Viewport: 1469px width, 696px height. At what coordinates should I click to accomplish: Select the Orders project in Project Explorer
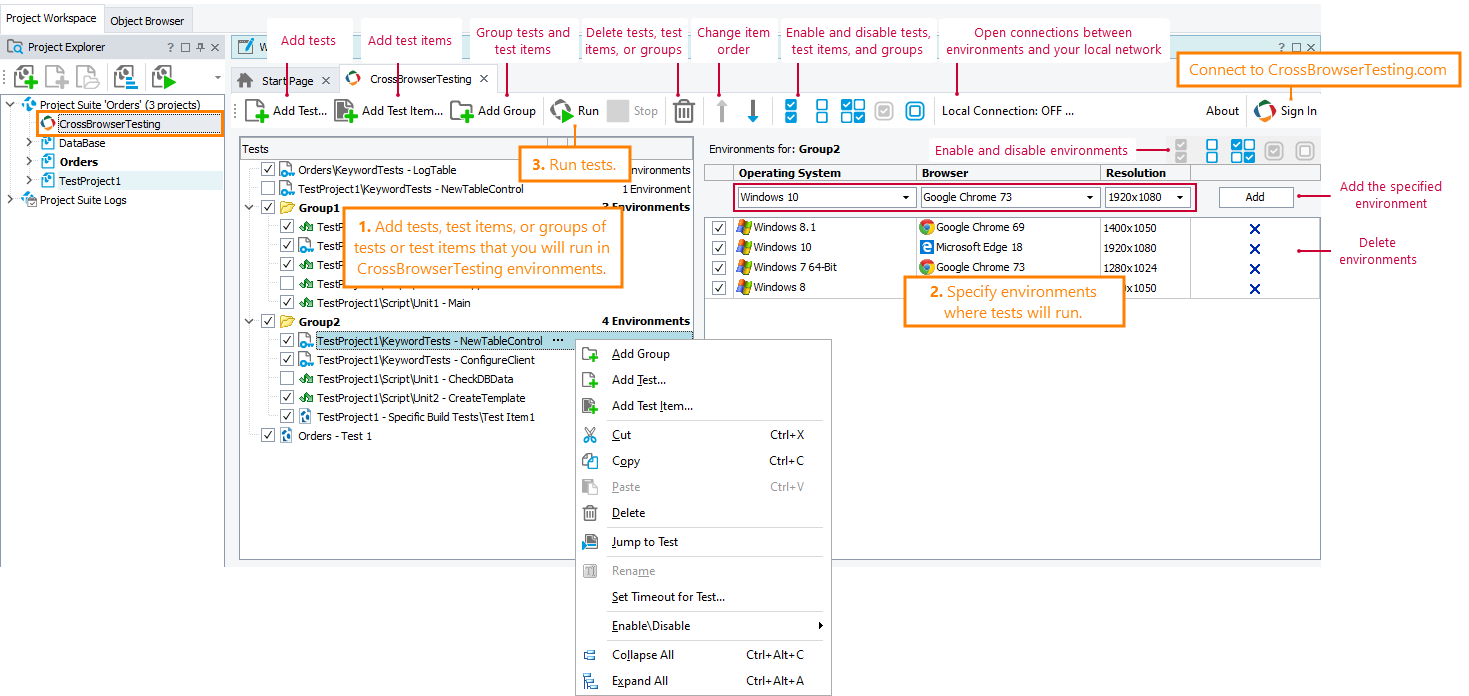(78, 162)
